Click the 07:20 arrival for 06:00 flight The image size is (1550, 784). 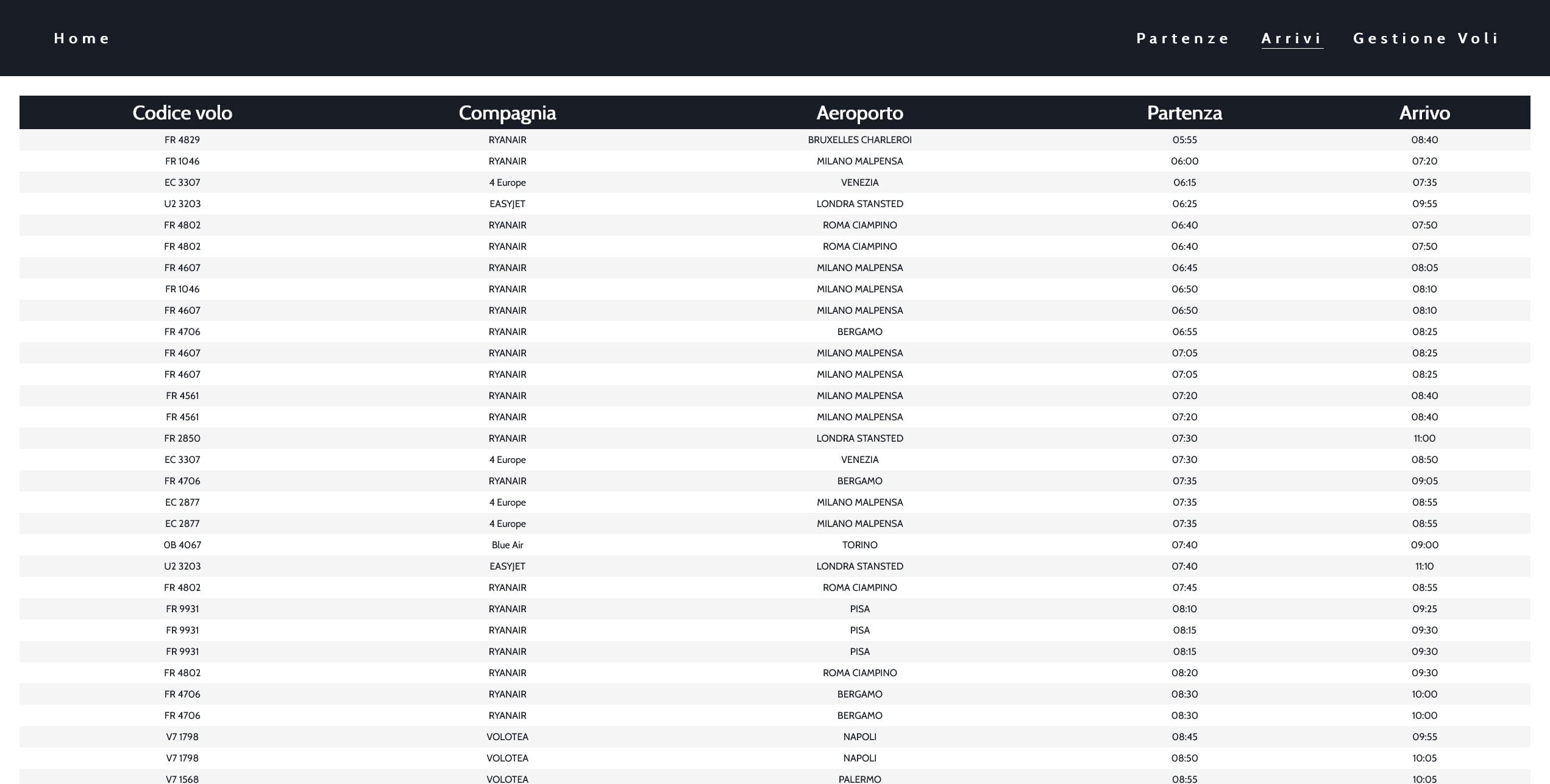point(1424,161)
